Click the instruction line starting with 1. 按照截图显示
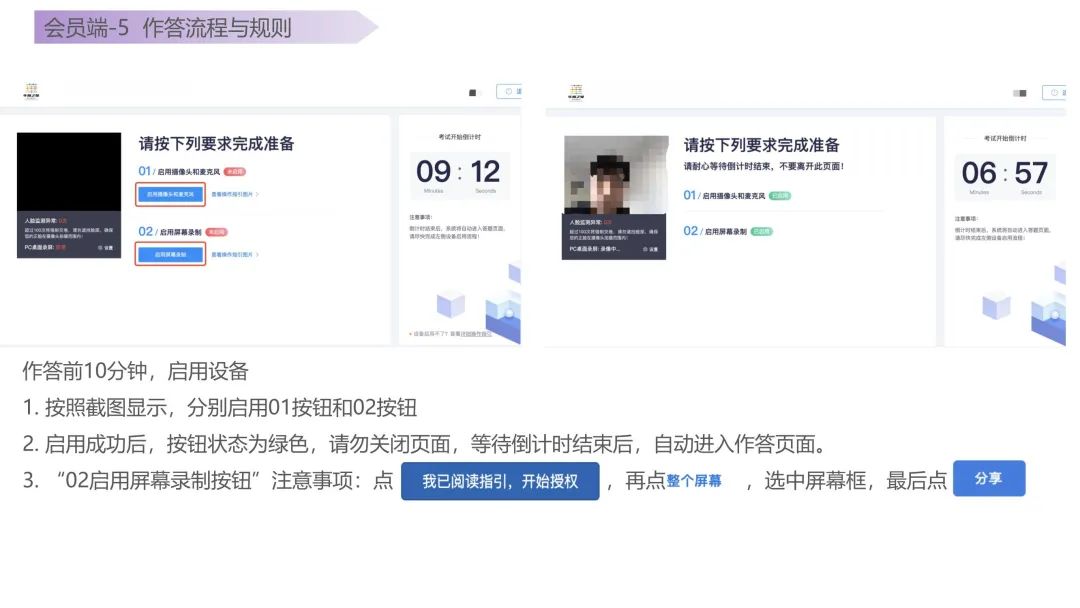This screenshot has height=608, width=1080. 220,408
